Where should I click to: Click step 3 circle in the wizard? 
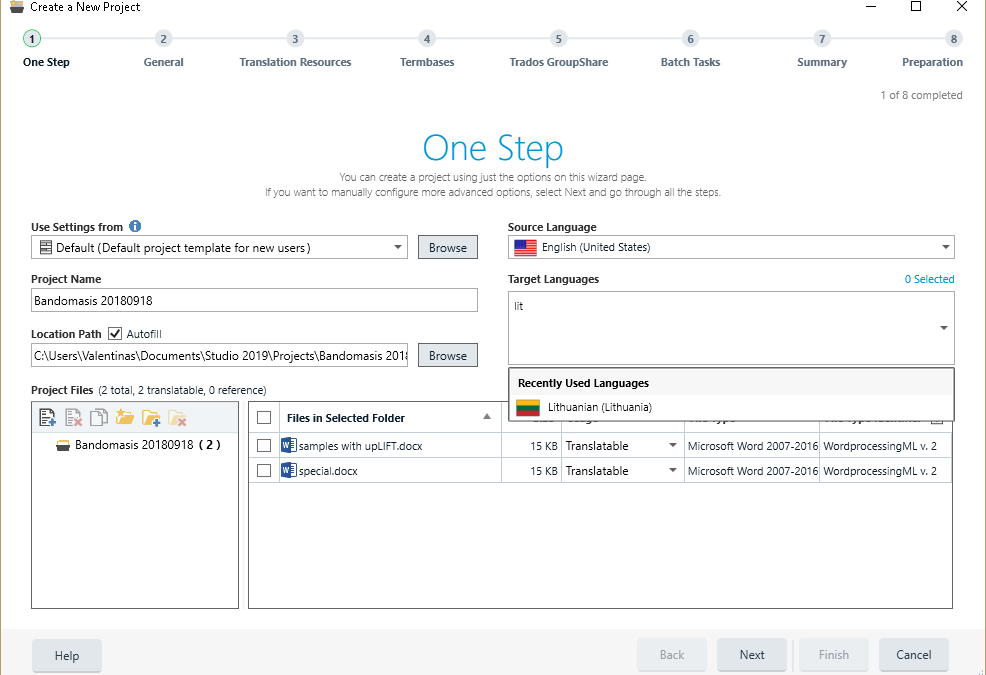click(295, 39)
